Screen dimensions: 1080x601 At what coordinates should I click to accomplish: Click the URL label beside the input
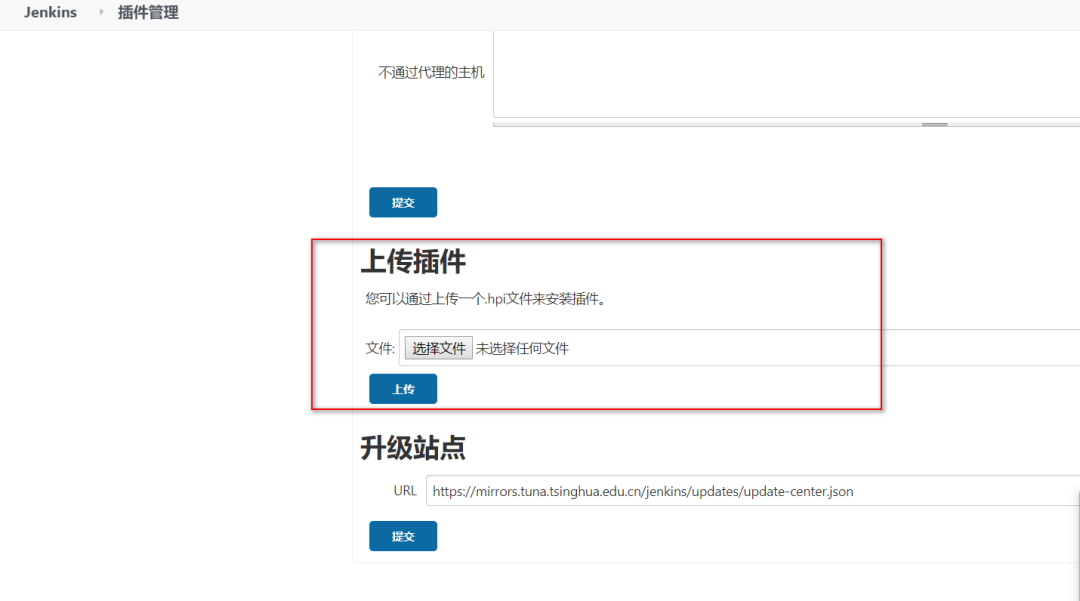(x=405, y=491)
